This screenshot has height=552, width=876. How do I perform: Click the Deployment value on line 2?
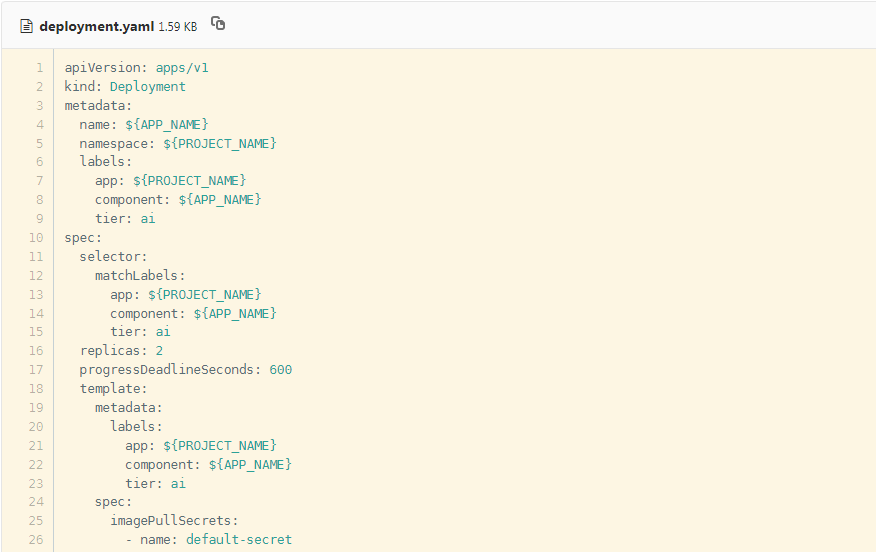(147, 87)
